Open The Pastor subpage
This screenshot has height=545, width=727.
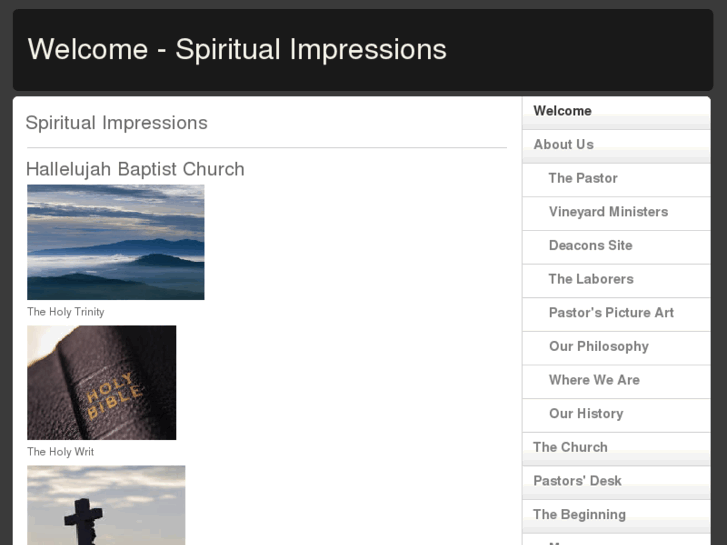click(x=583, y=178)
